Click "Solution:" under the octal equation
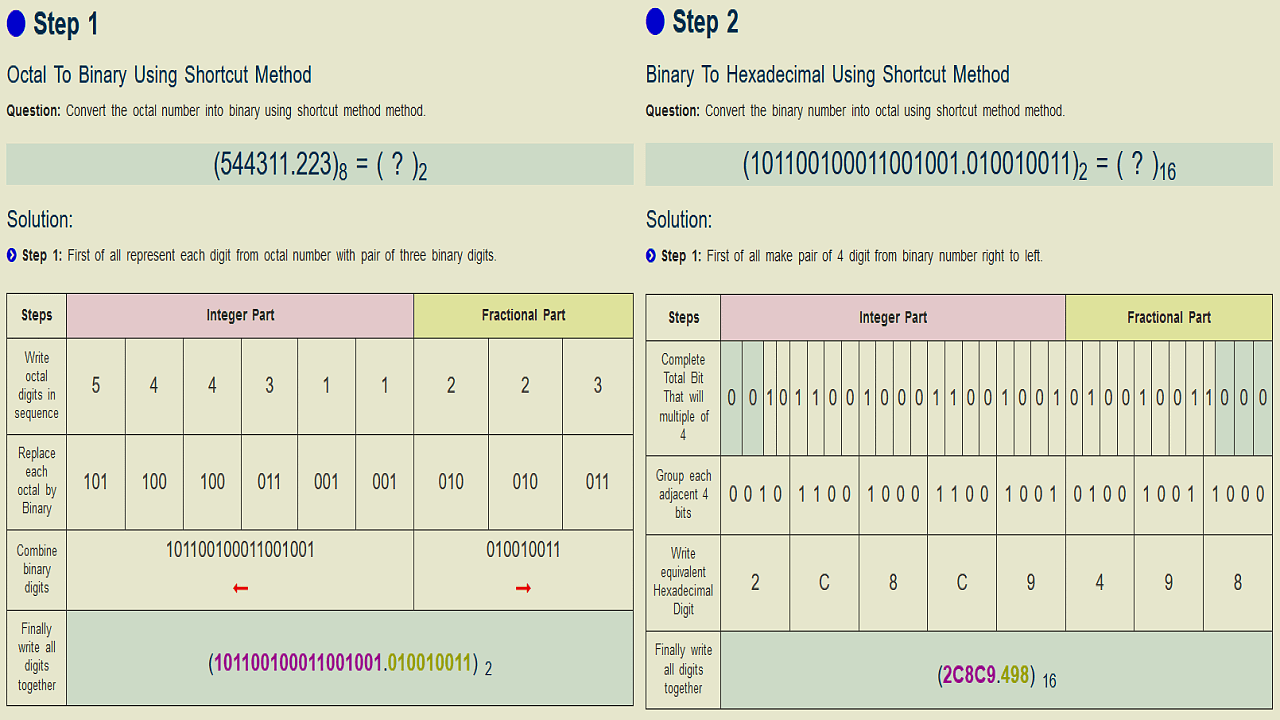Screen dimensions: 1280x720 click(40, 220)
